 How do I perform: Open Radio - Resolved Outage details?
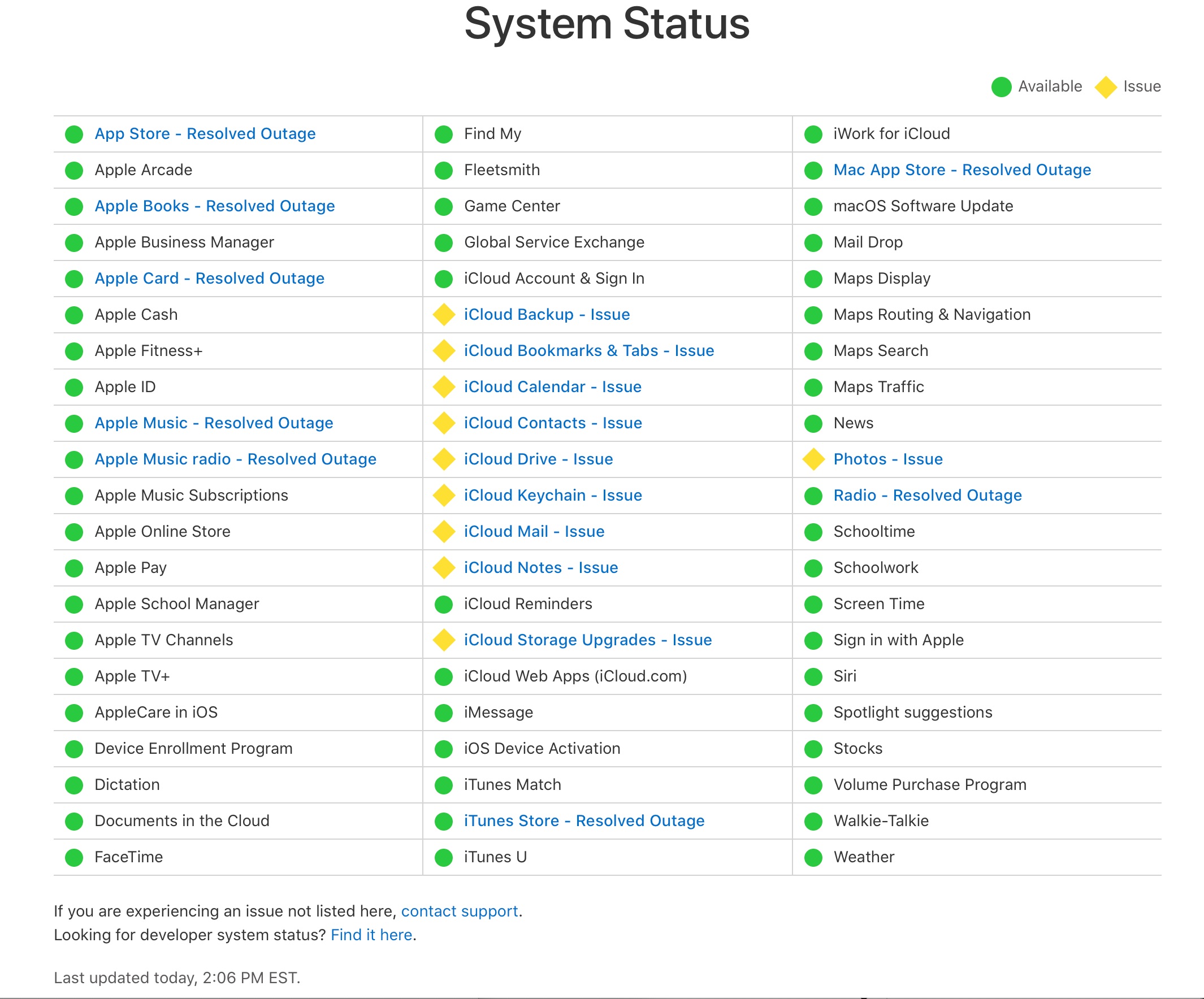(928, 495)
